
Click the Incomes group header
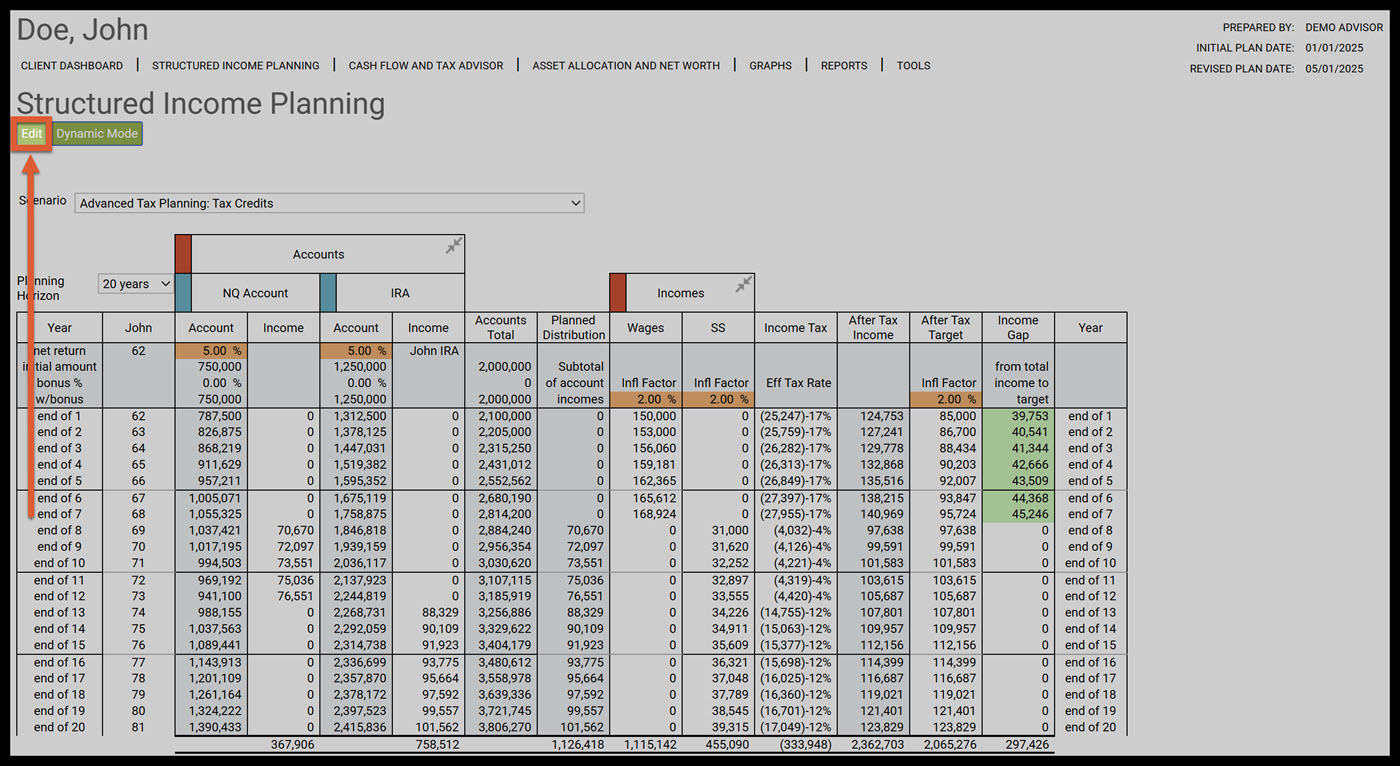pos(681,293)
